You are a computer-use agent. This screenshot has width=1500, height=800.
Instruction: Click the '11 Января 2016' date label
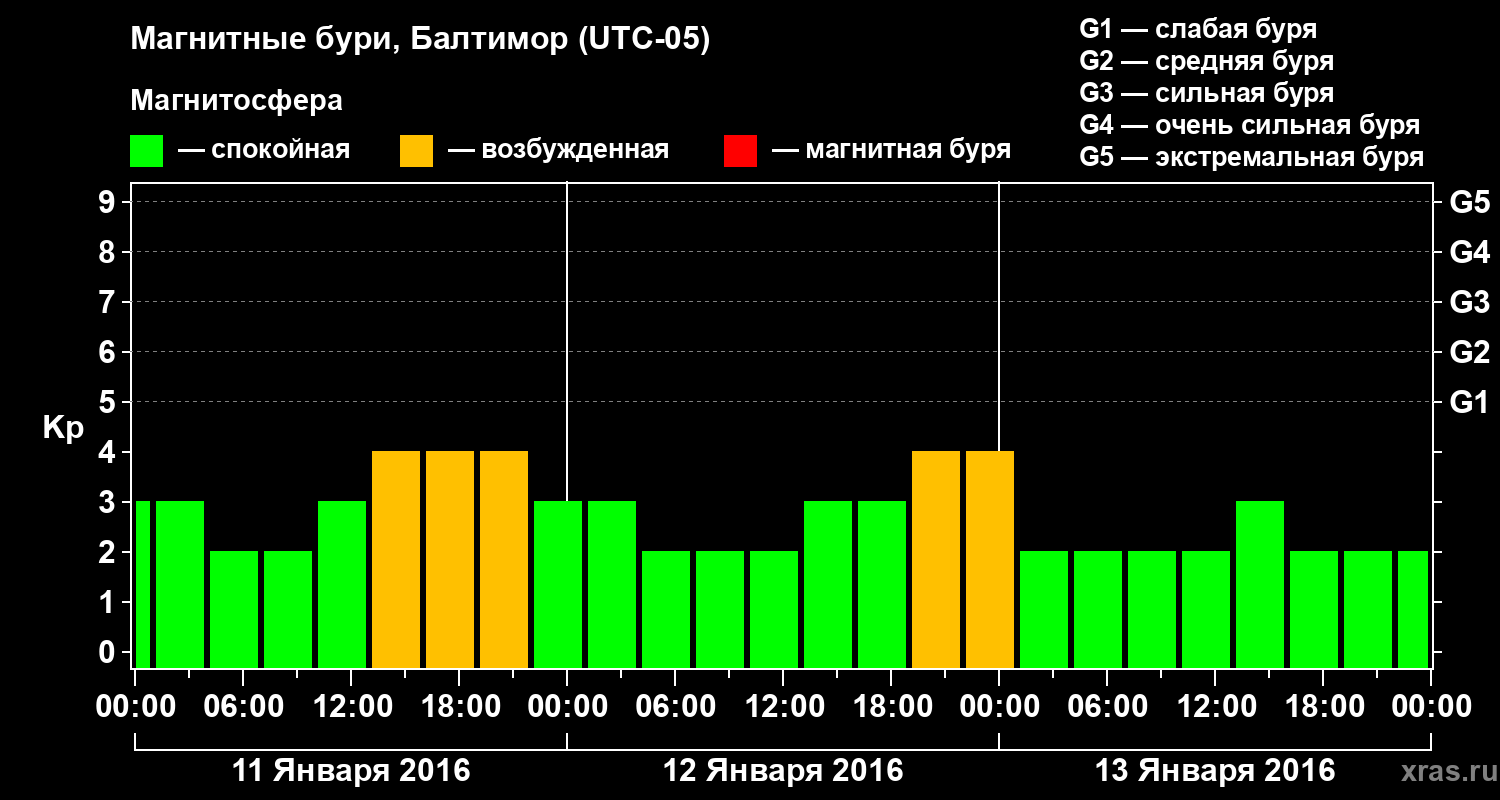tap(351, 771)
